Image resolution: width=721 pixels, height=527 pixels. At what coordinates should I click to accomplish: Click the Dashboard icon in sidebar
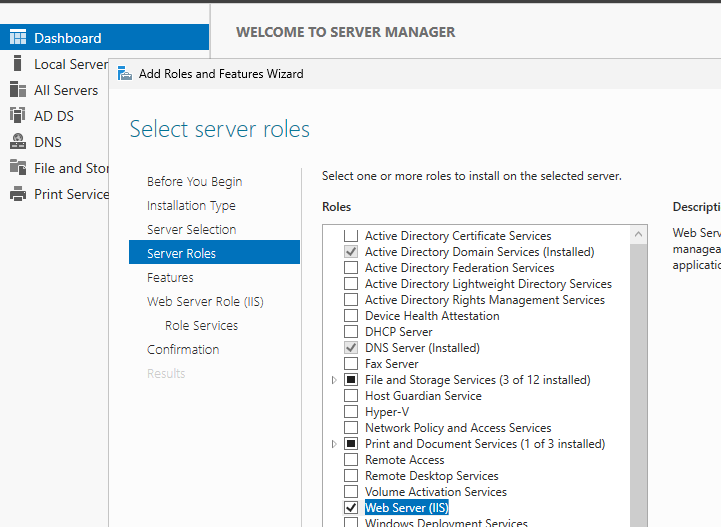[17, 38]
